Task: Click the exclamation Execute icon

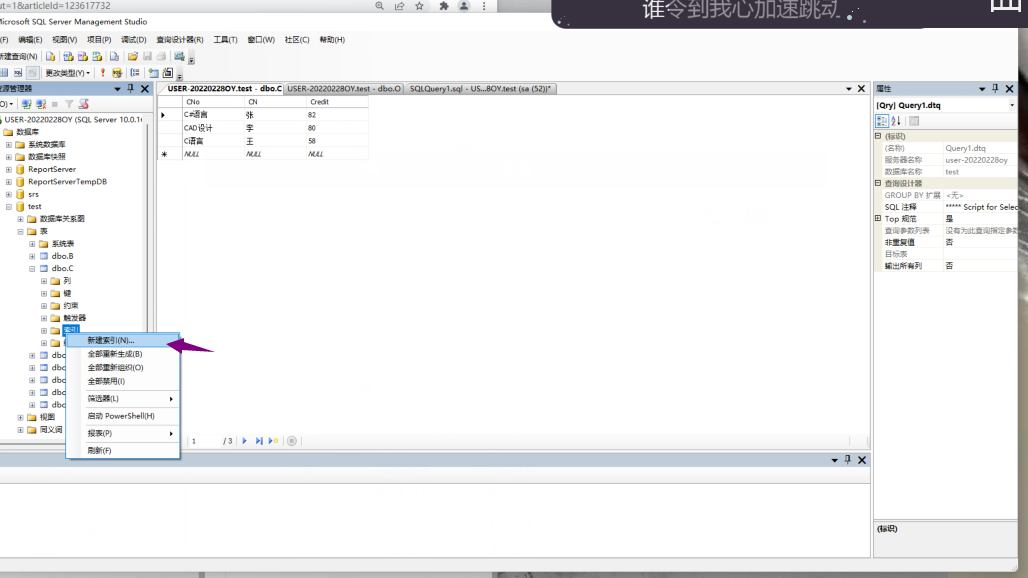Action: (103, 72)
